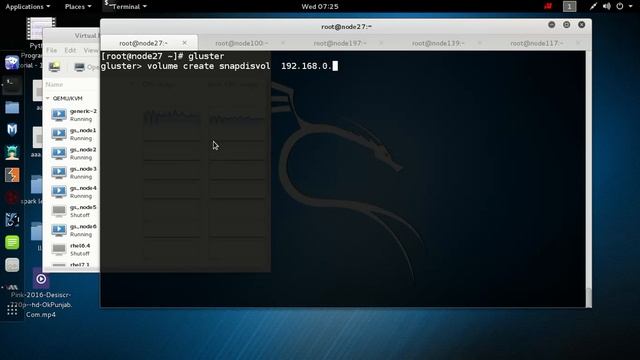The width and height of the screenshot is (640, 360).
Task: Launch the topmost purple dock icon
Action: pos(12,62)
